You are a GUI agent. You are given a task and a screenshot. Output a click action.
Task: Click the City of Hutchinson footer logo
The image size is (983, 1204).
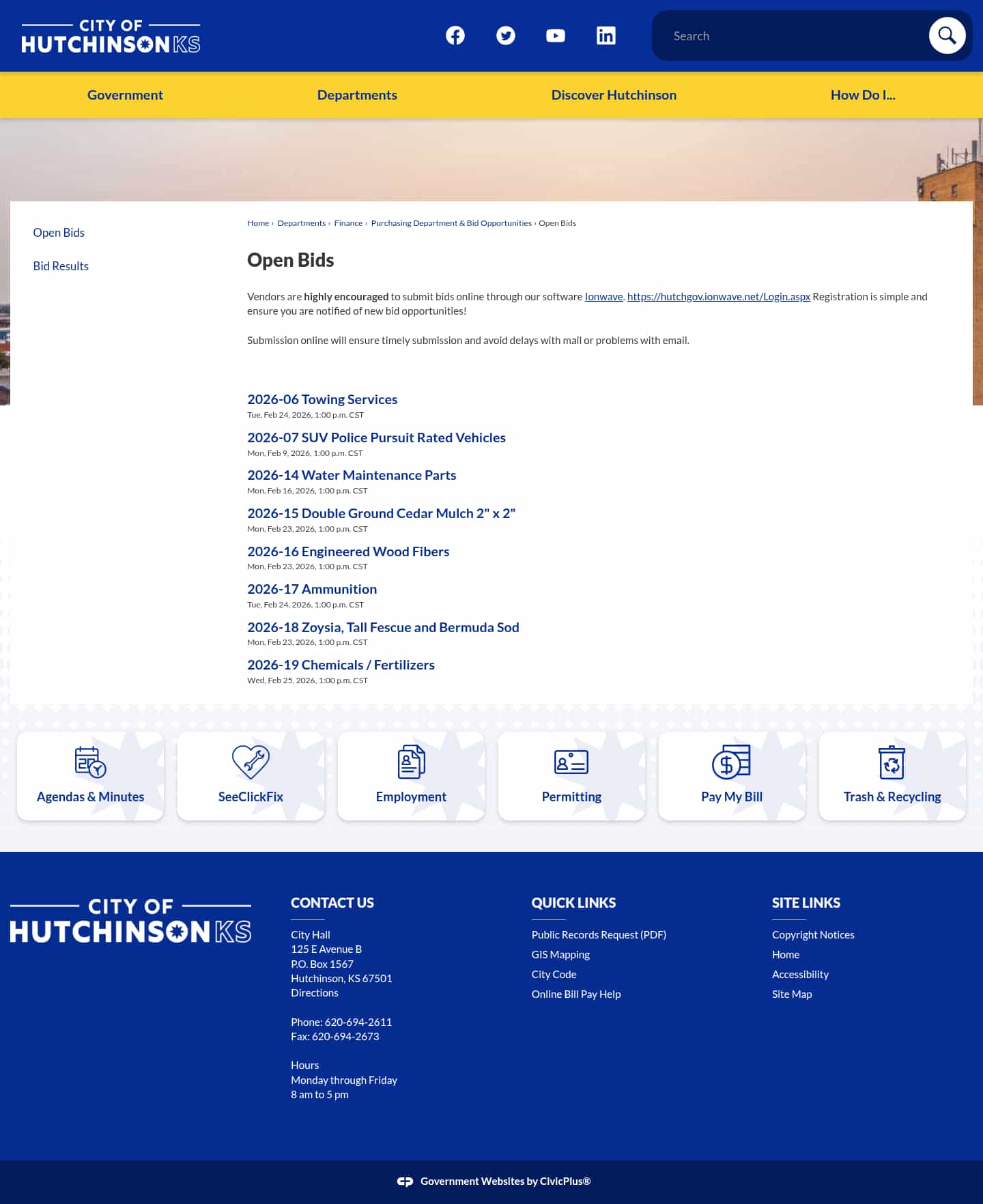[x=130, y=921]
